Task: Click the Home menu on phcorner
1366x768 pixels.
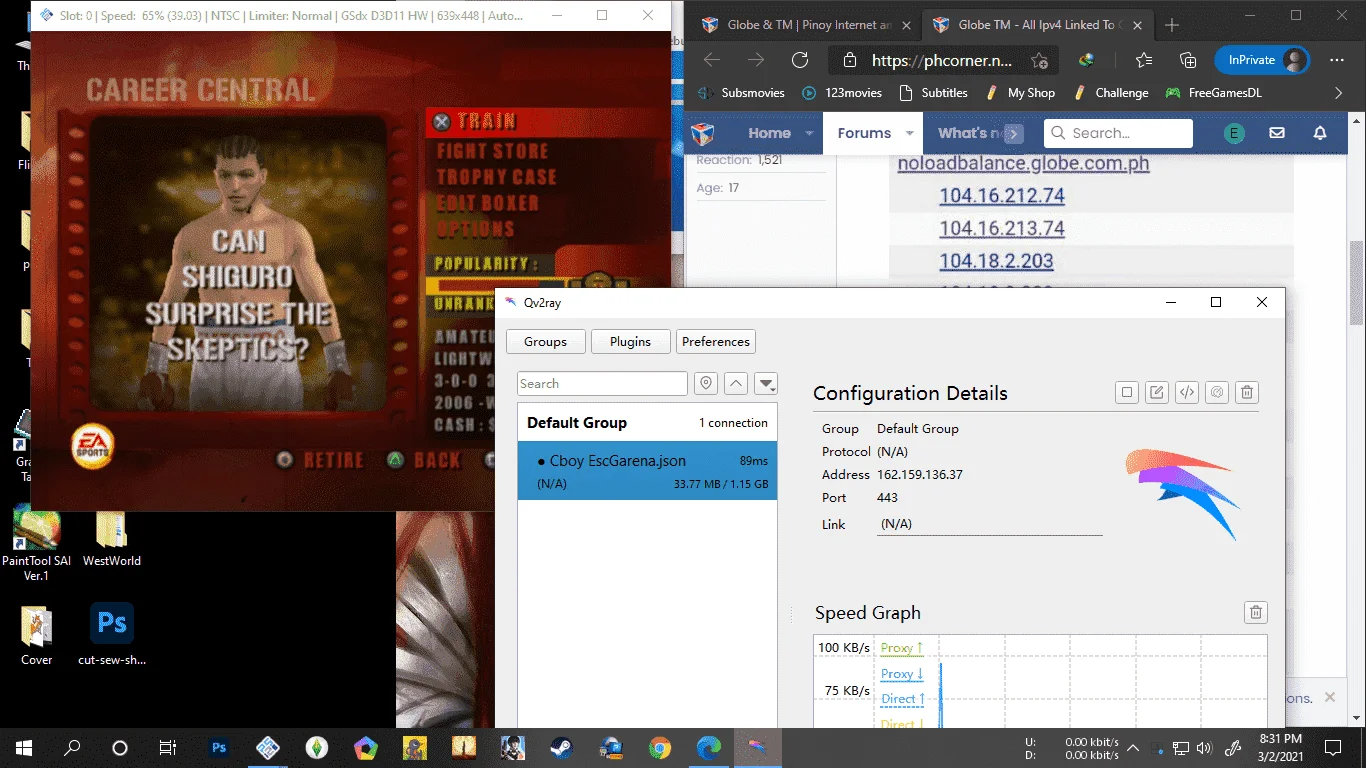Action: 769,133
